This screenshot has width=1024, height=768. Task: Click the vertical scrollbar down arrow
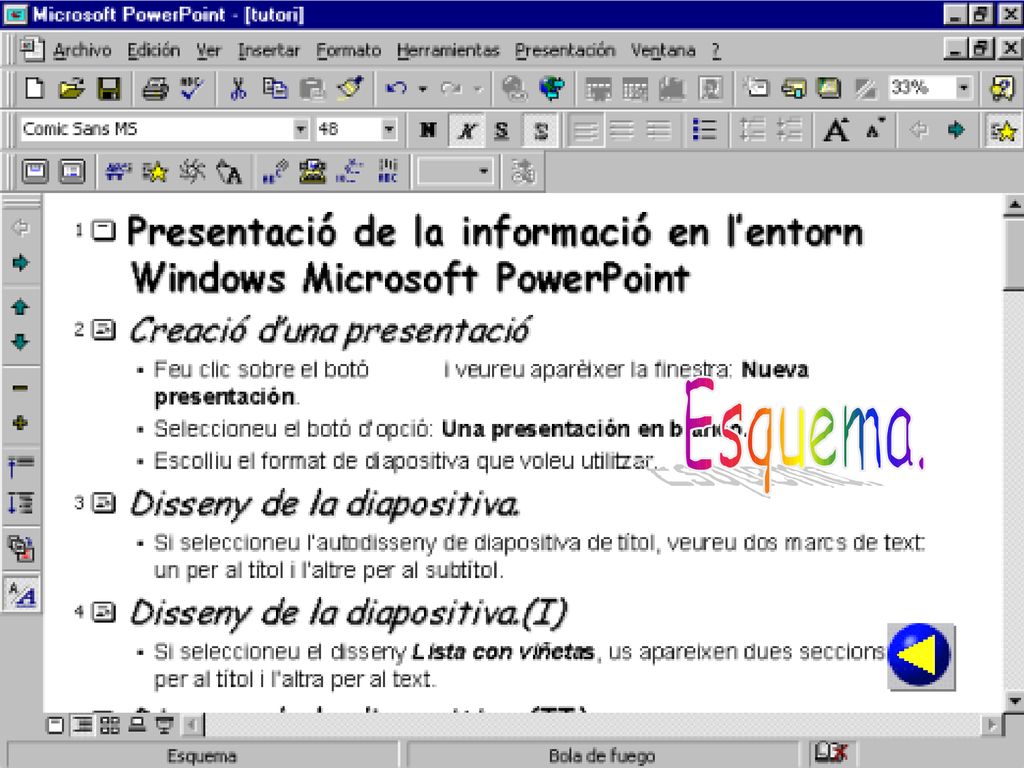point(1014,701)
